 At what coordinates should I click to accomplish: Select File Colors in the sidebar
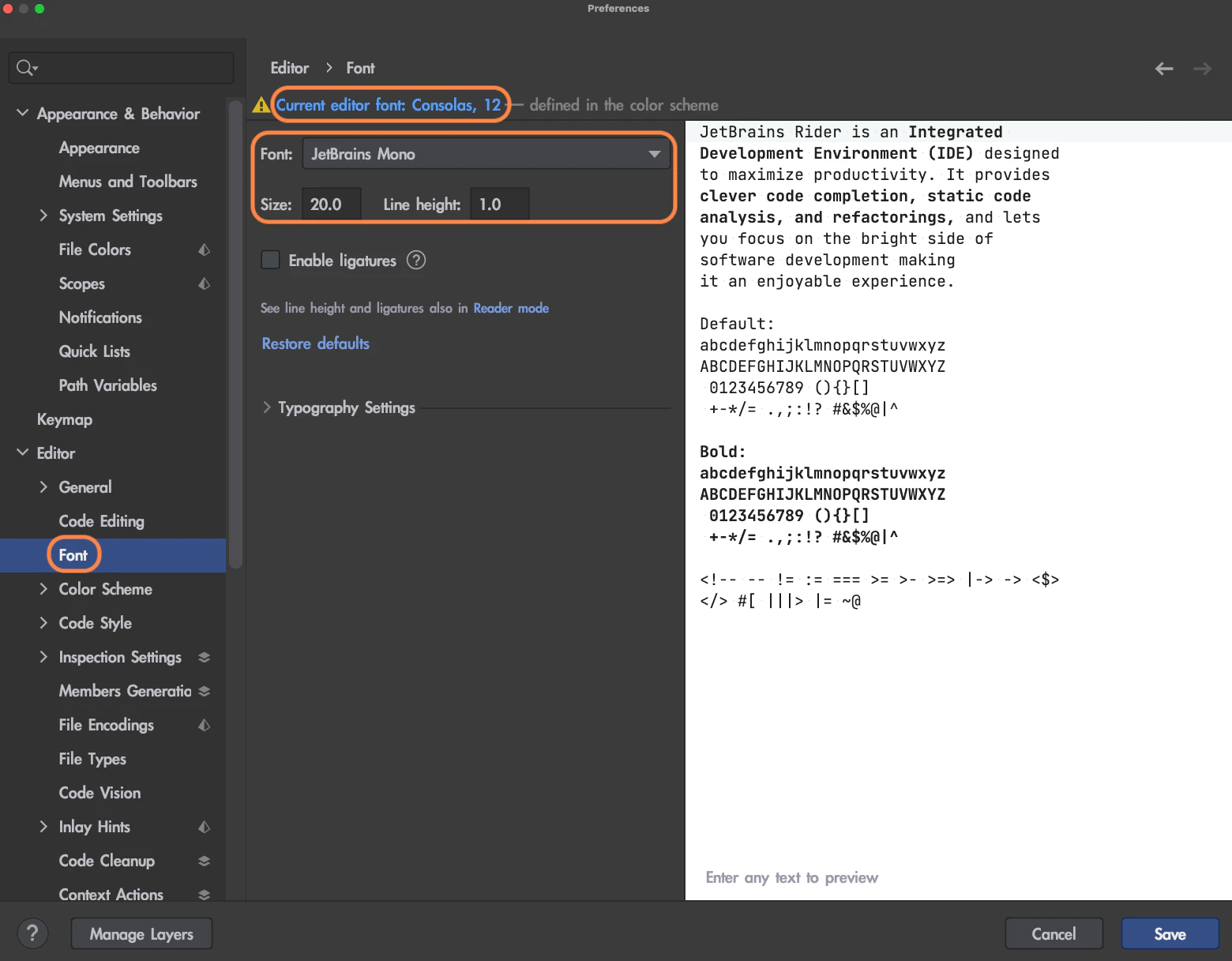pyautogui.click(x=95, y=250)
